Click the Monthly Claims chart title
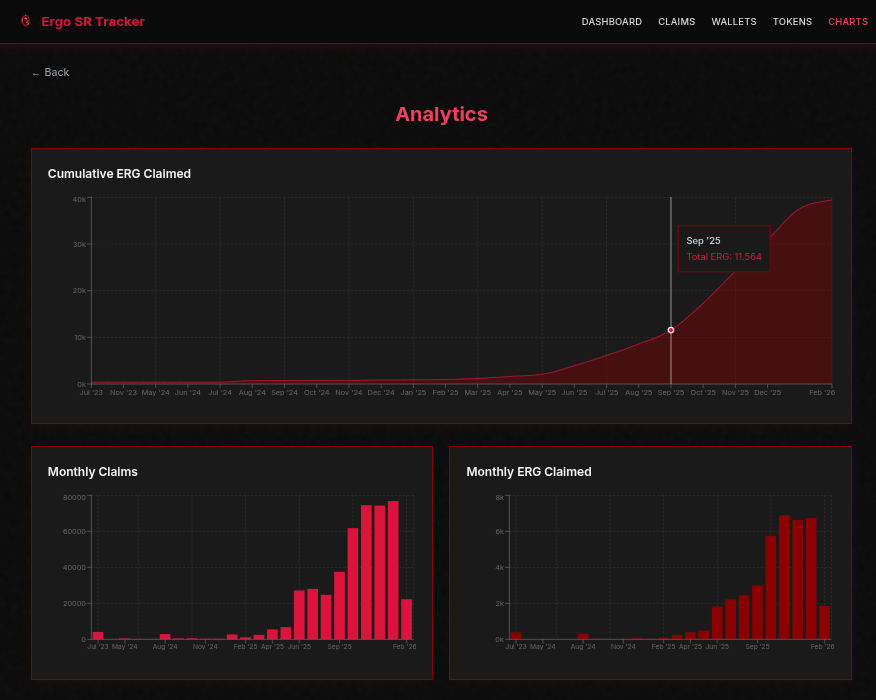This screenshot has width=876, height=700. tap(93, 472)
